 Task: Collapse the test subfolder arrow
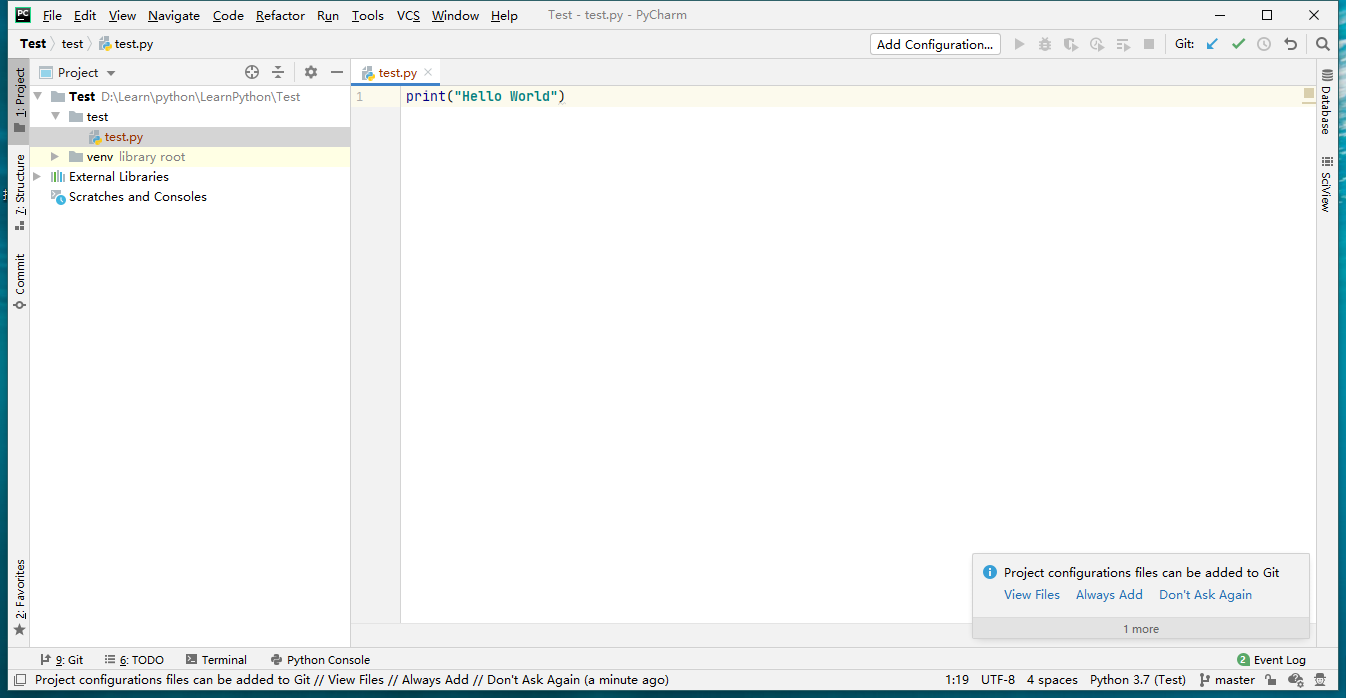click(56, 116)
